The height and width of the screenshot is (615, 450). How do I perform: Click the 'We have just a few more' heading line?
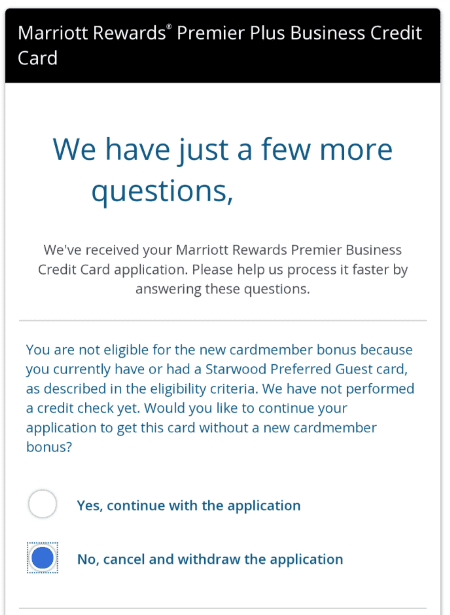(x=222, y=151)
